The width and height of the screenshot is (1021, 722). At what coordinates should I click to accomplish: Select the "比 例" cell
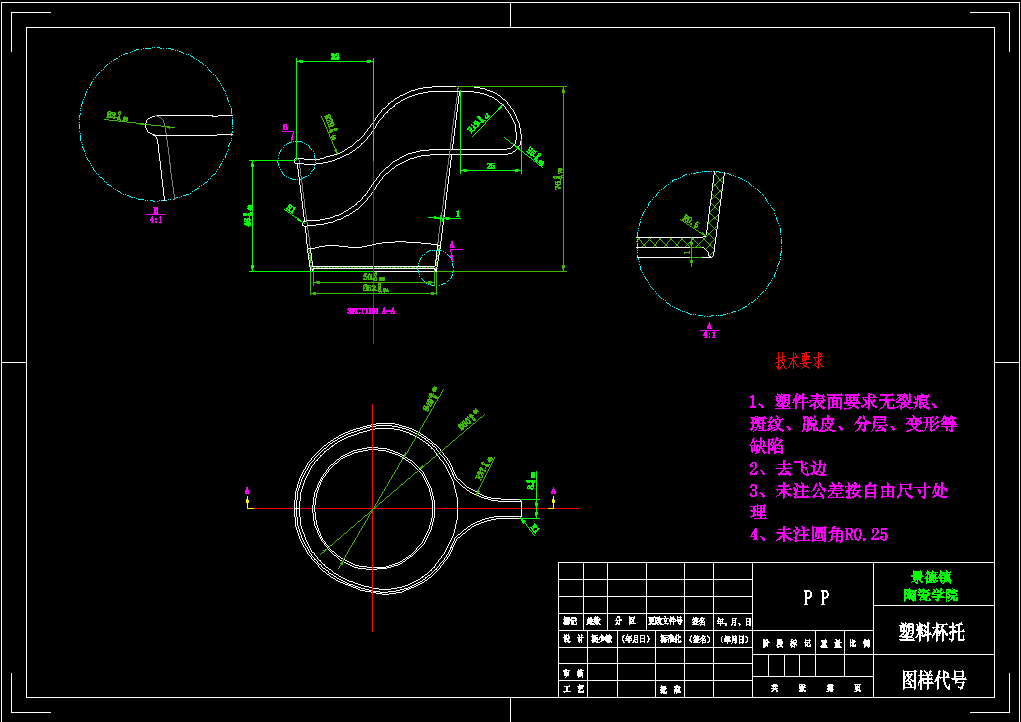point(858,643)
